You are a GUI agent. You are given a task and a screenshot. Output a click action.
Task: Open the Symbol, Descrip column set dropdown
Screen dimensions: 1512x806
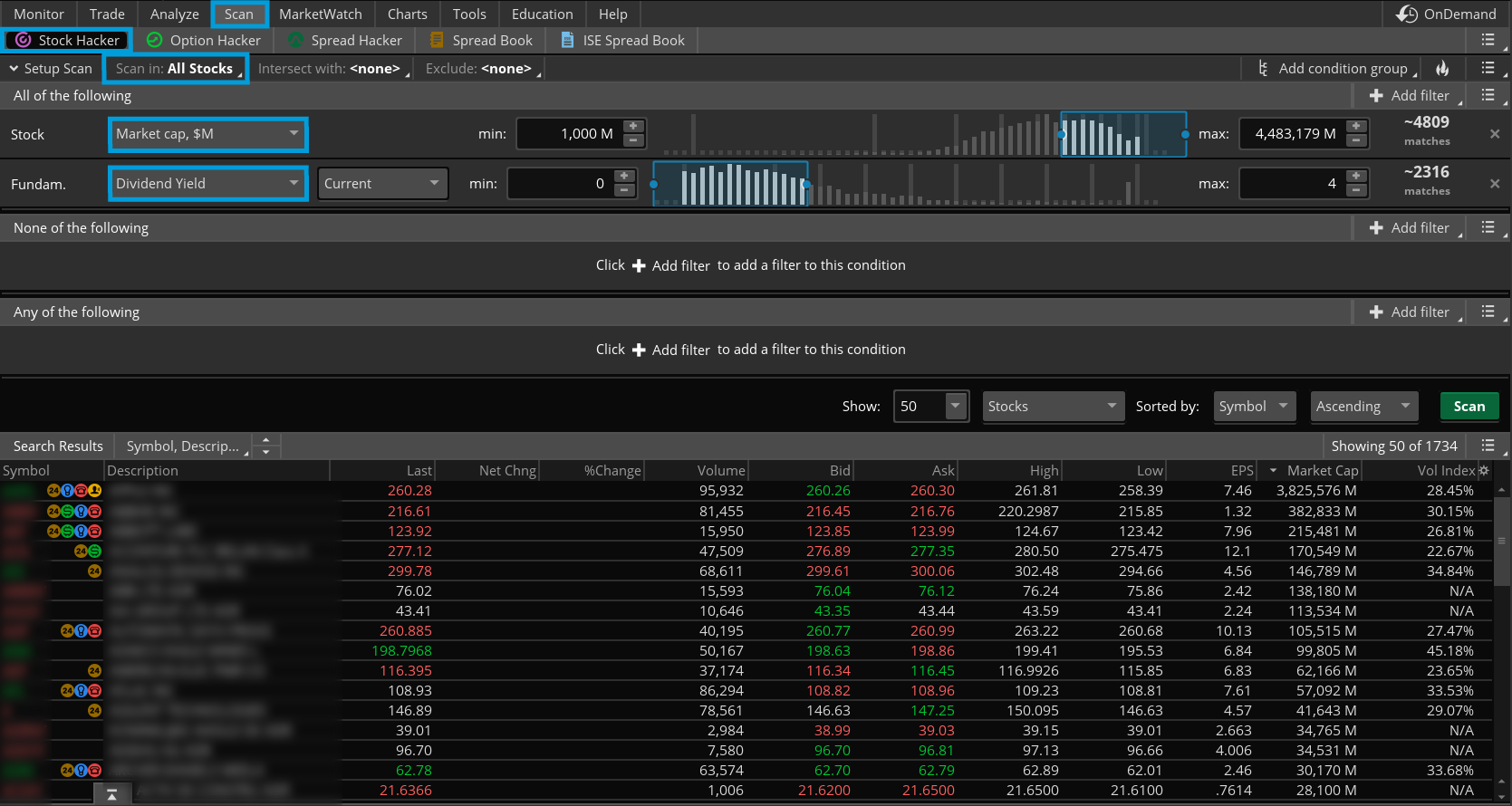coord(183,446)
